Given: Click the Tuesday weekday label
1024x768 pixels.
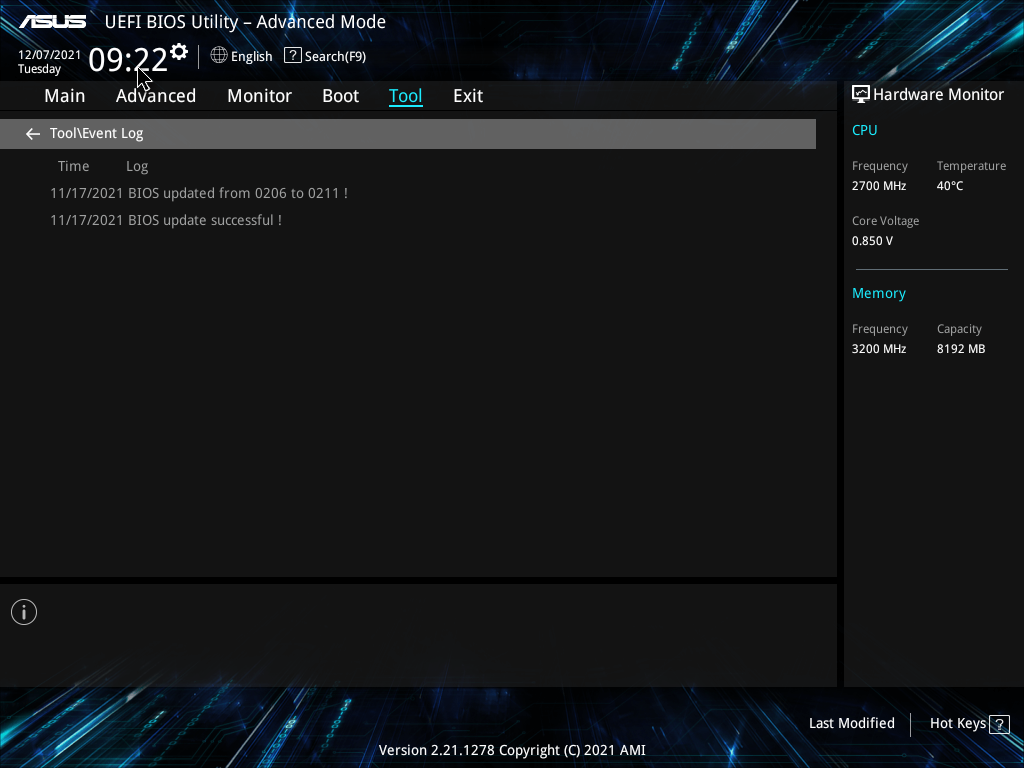Looking at the screenshot, I should coord(39,69).
